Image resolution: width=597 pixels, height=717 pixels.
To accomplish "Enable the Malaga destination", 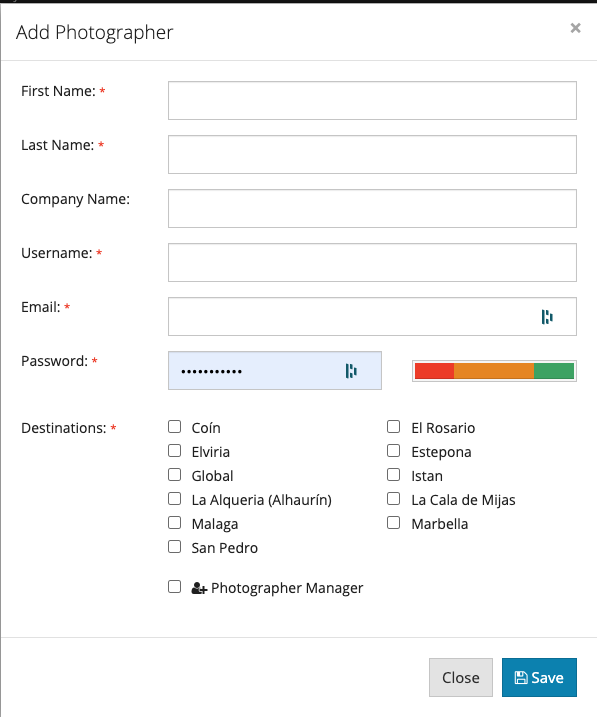I will [175, 523].
